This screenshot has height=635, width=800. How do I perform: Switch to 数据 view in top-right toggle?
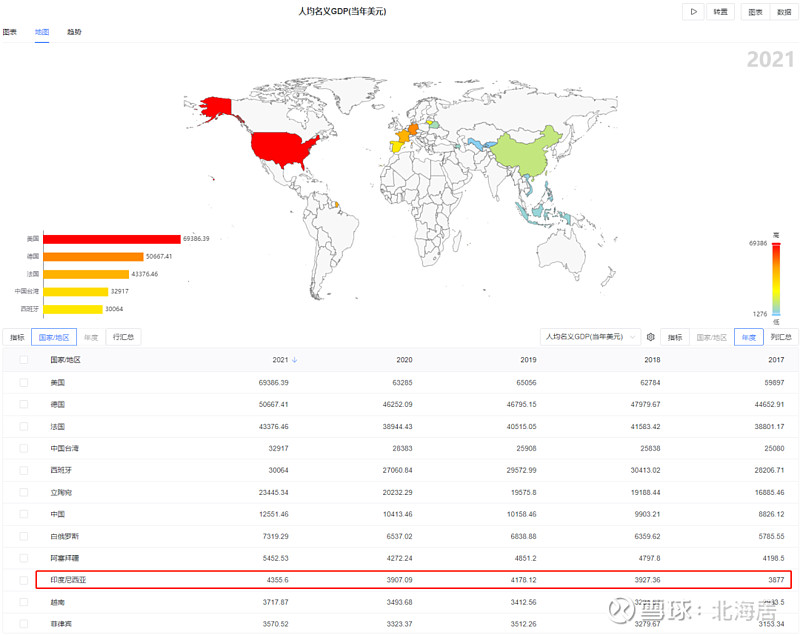pyautogui.click(x=784, y=12)
